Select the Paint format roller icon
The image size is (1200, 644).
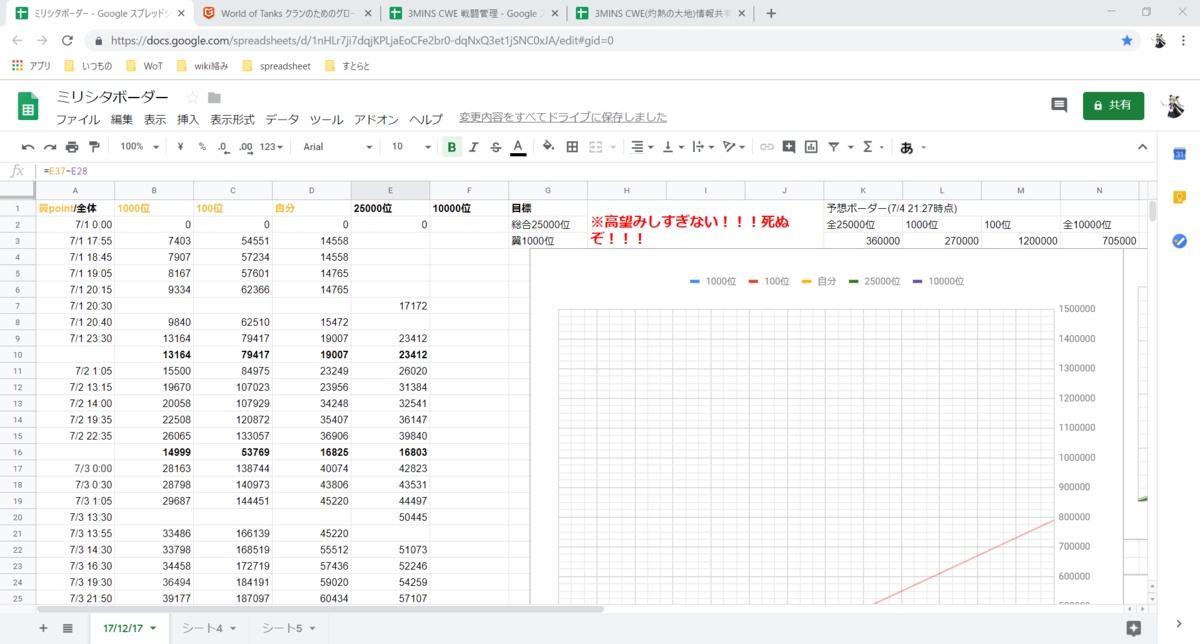pyautogui.click(x=95, y=147)
